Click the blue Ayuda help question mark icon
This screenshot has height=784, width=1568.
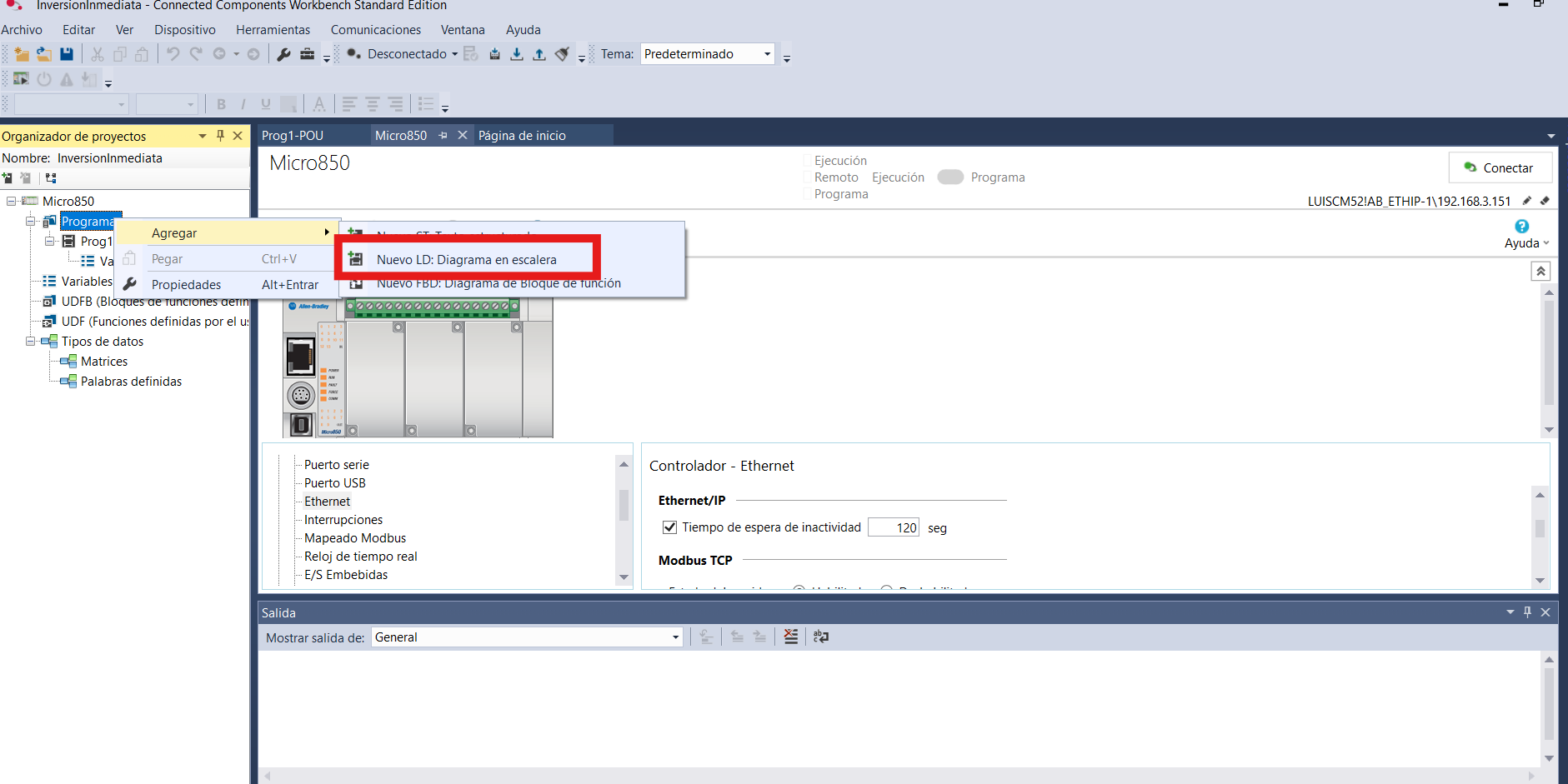tap(1521, 227)
